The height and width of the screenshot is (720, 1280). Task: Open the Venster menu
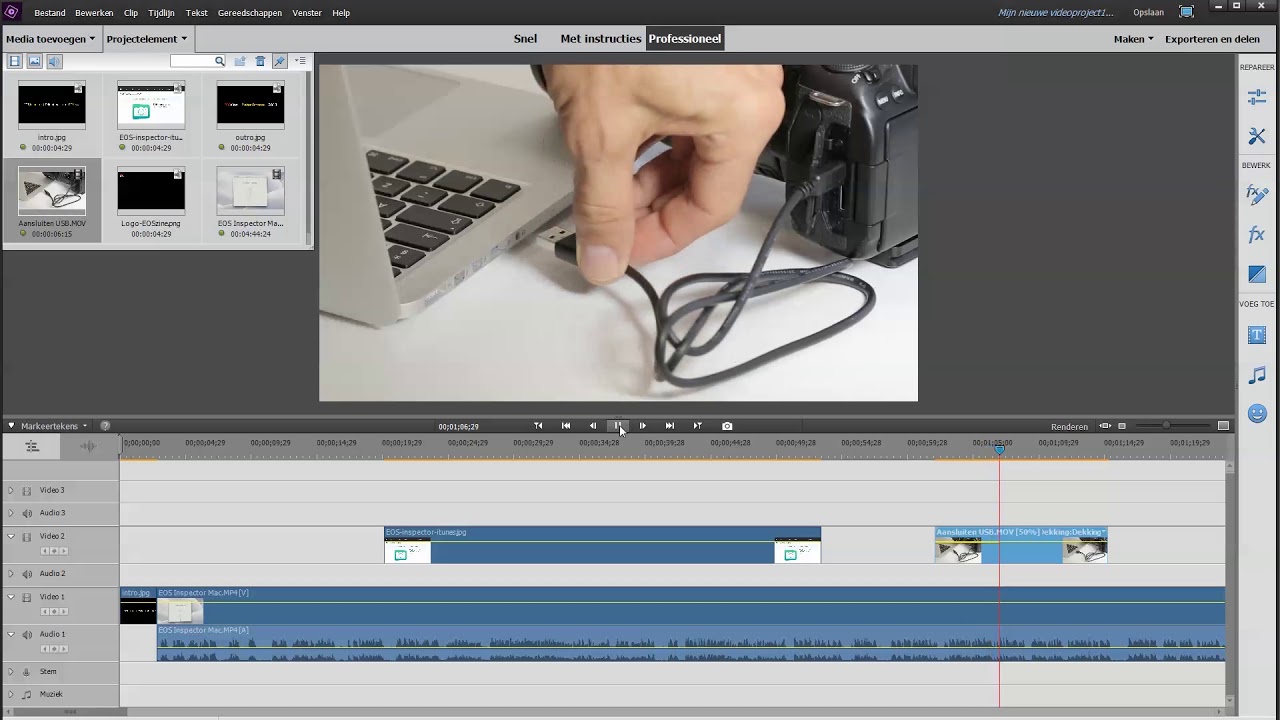307,13
